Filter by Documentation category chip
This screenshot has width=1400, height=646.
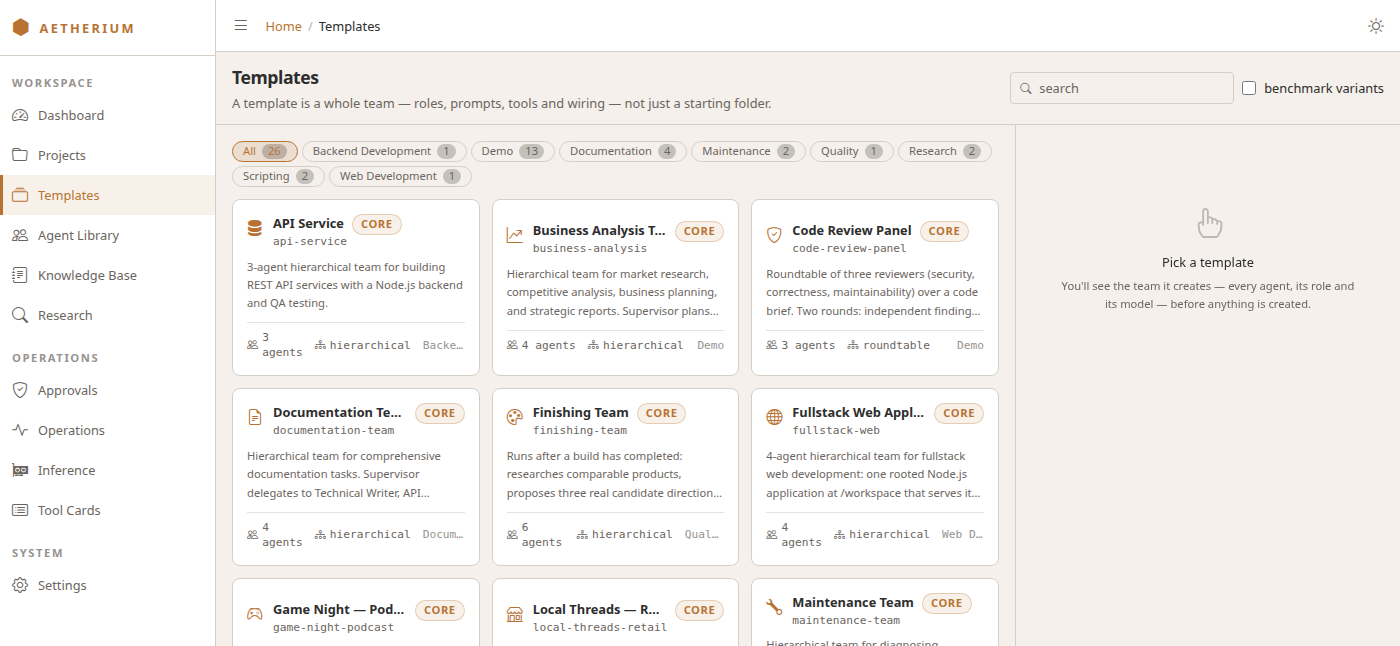[x=623, y=151]
